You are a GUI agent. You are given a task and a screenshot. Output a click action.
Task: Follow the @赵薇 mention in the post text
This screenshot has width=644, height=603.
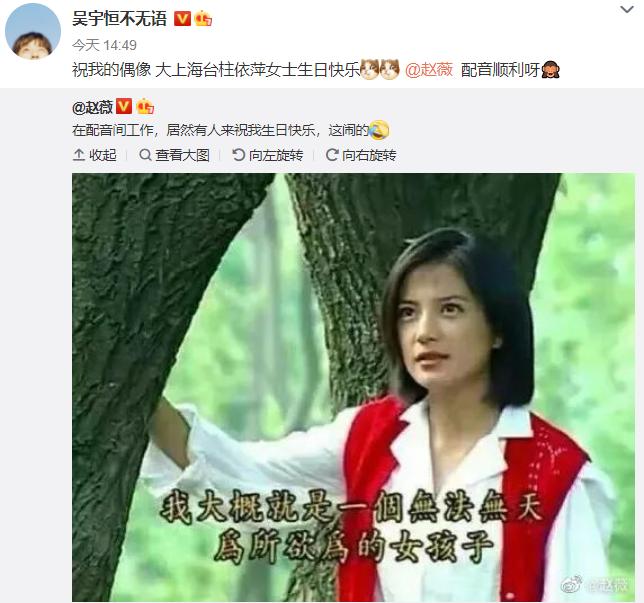point(429,69)
